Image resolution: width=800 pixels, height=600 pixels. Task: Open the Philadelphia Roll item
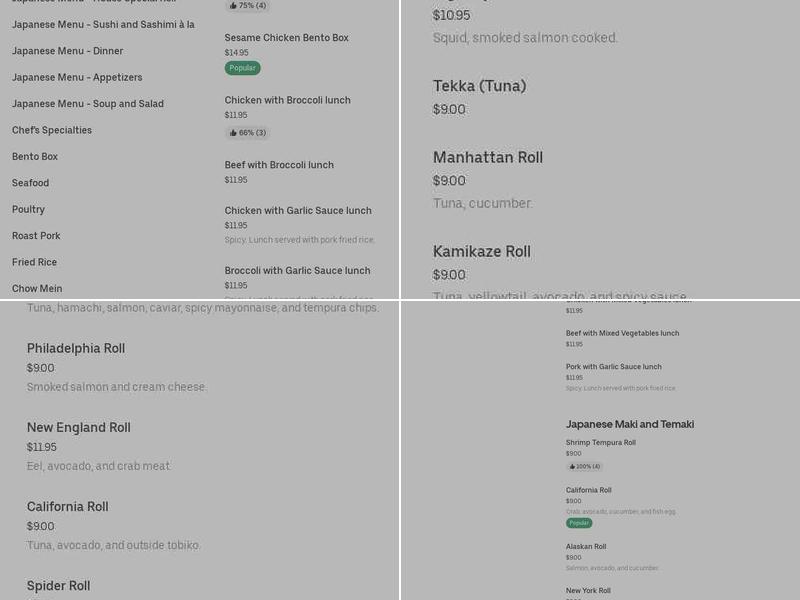75,349
